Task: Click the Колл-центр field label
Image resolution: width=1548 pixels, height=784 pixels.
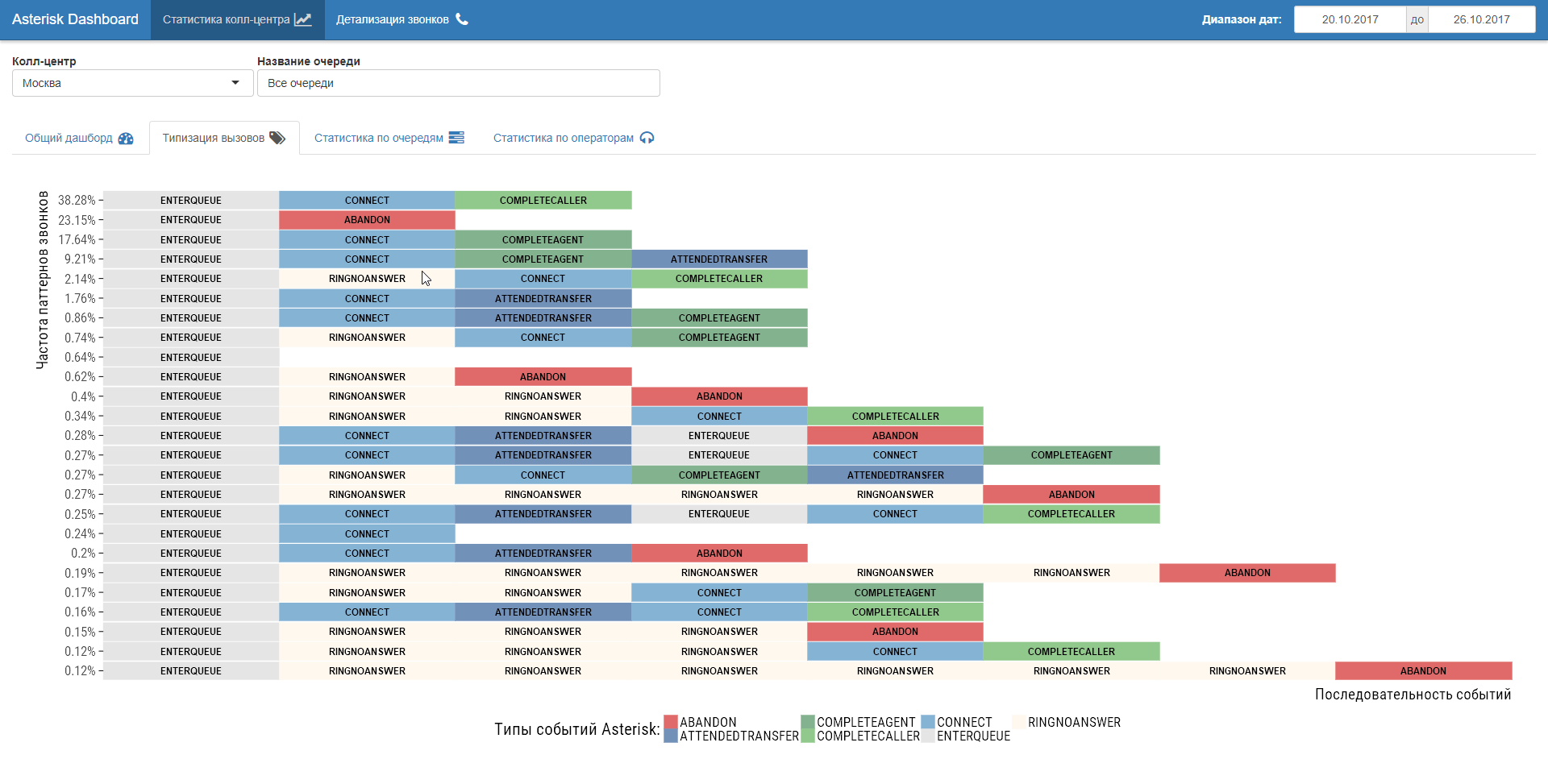Action: click(44, 61)
